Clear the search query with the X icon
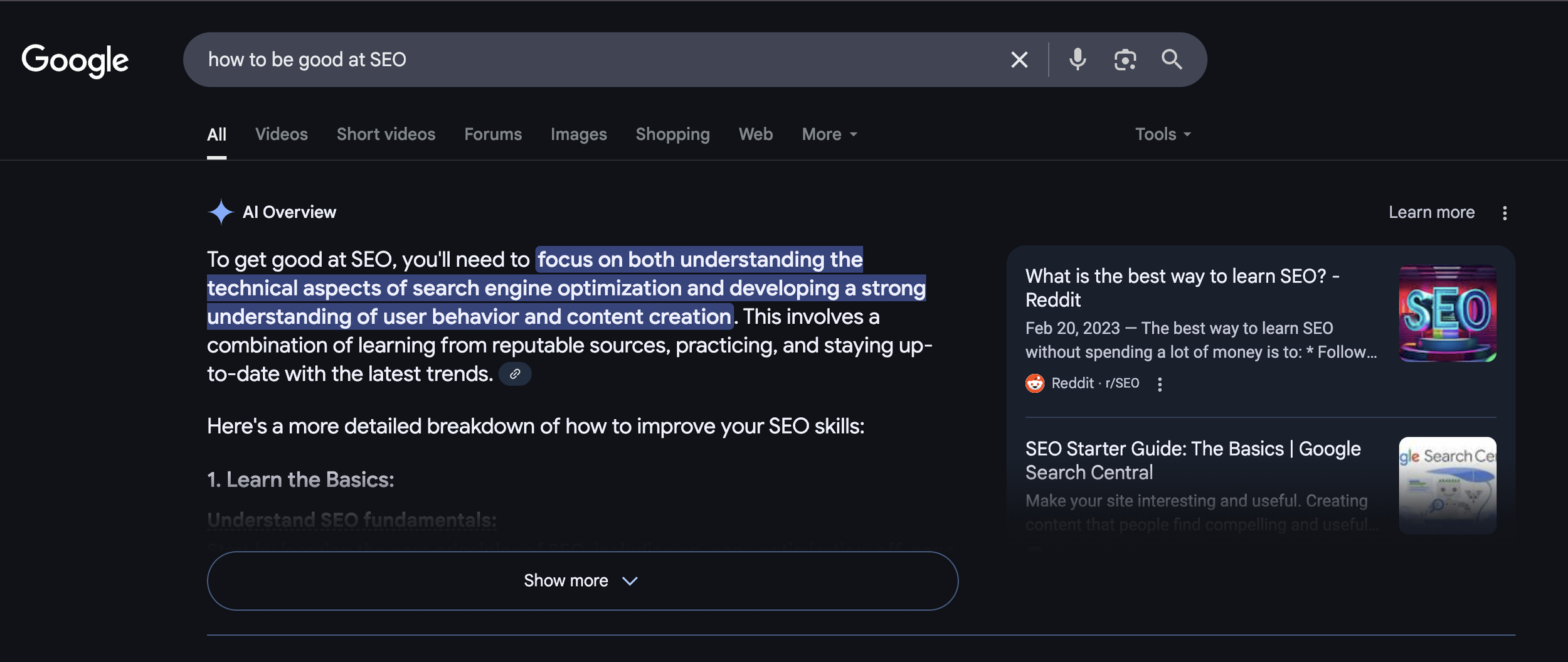The image size is (1568, 662). click(x=1019, y=60)
